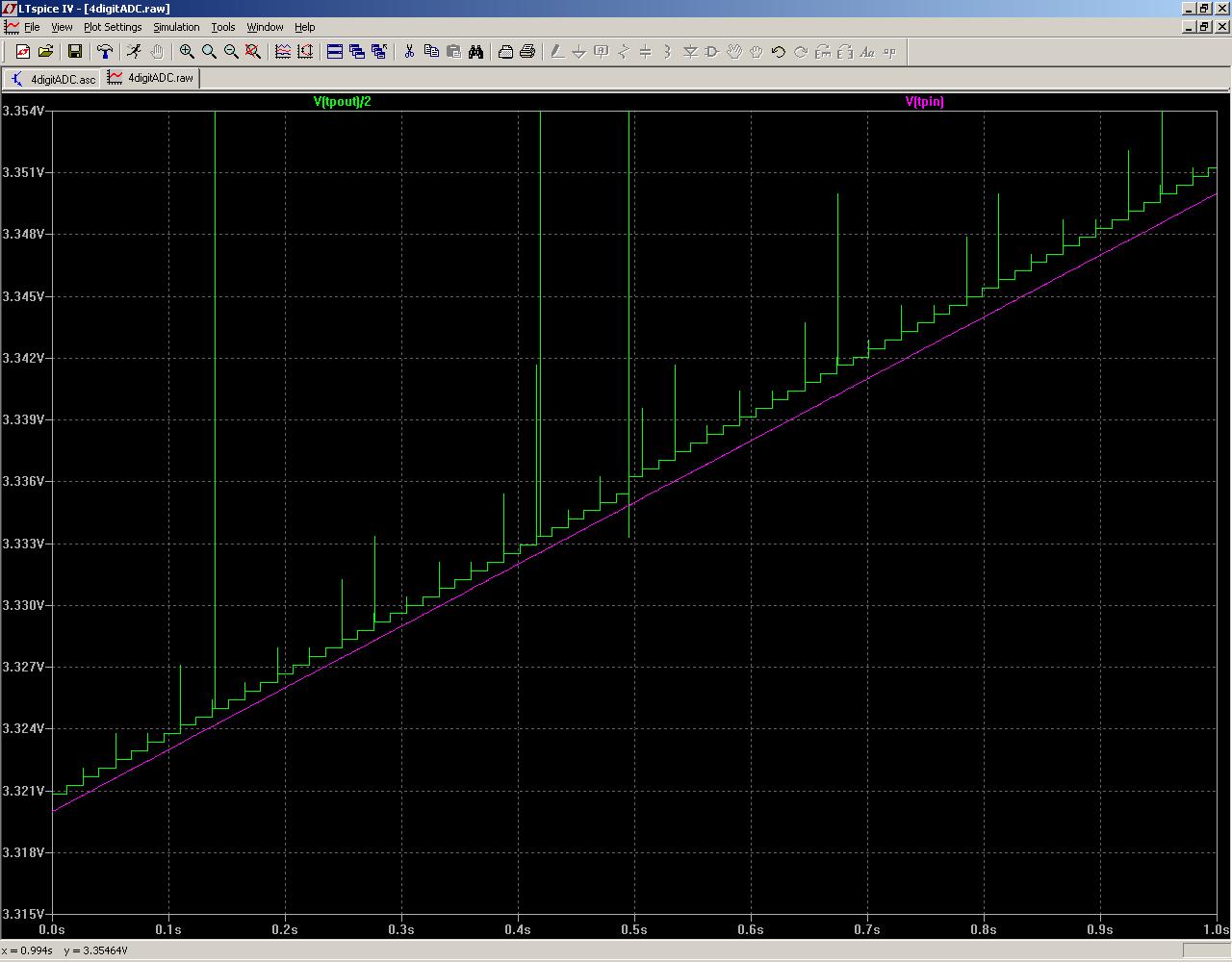The image size is (1232, 962).
Task: Restore the inner plot document window
Action: 1204,27
